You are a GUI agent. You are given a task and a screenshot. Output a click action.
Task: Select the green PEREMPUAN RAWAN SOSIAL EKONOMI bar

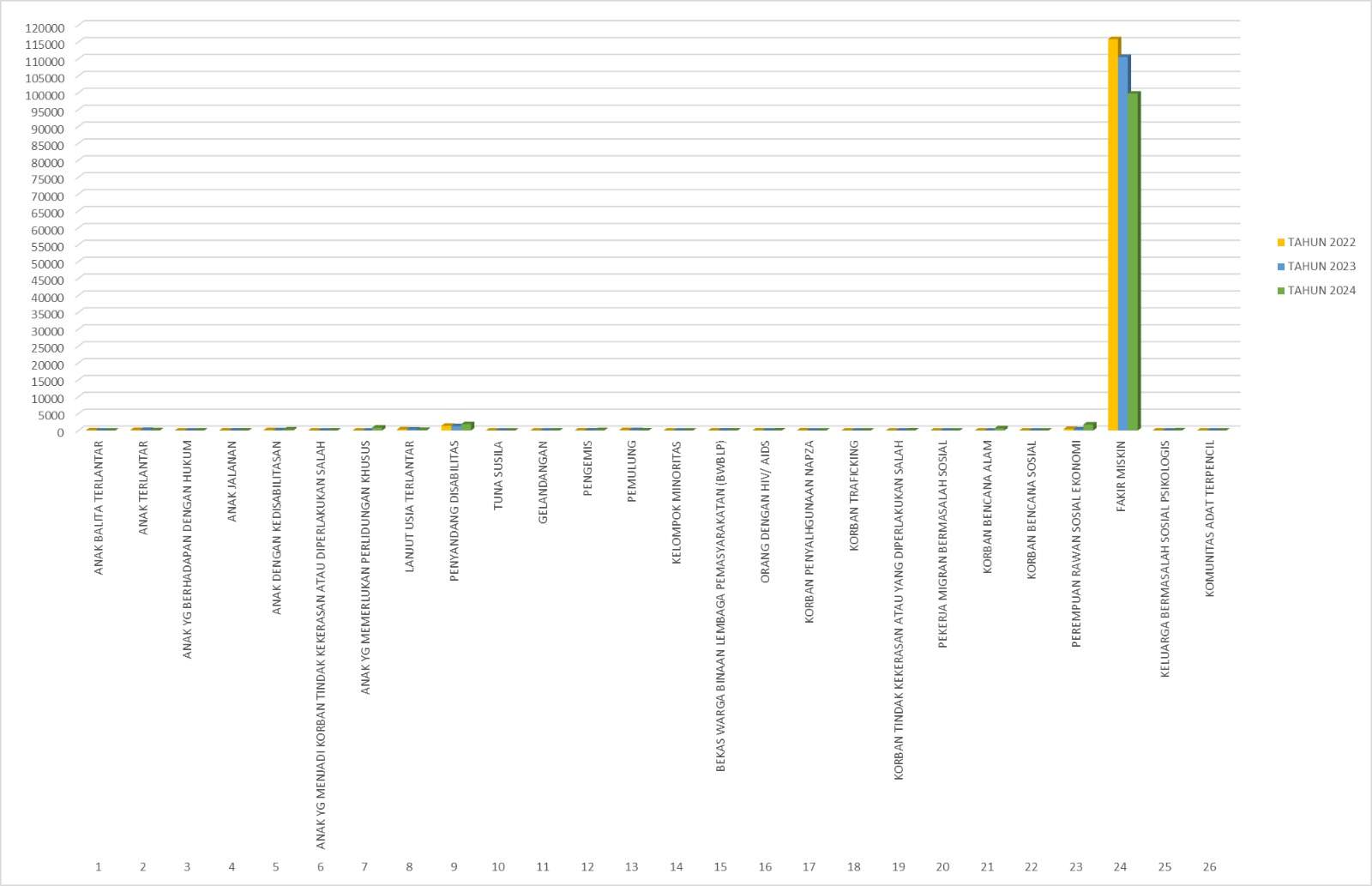click(1089, 426)
